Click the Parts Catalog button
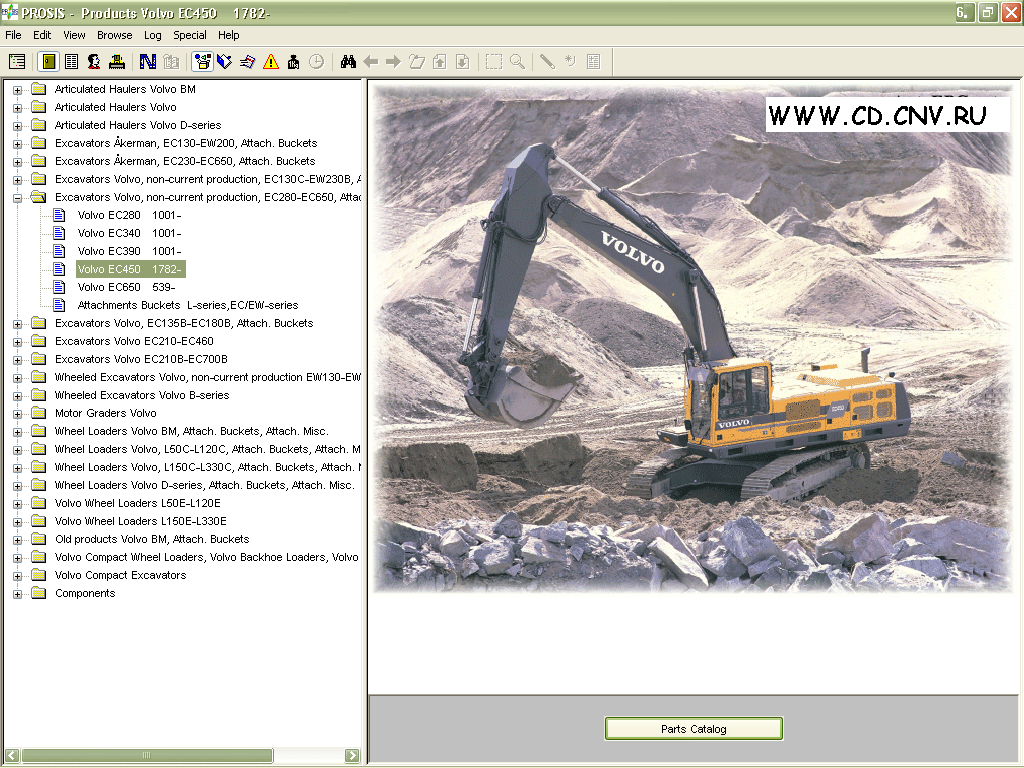Viewport: 1024px width, 768px height. [694, 729]
